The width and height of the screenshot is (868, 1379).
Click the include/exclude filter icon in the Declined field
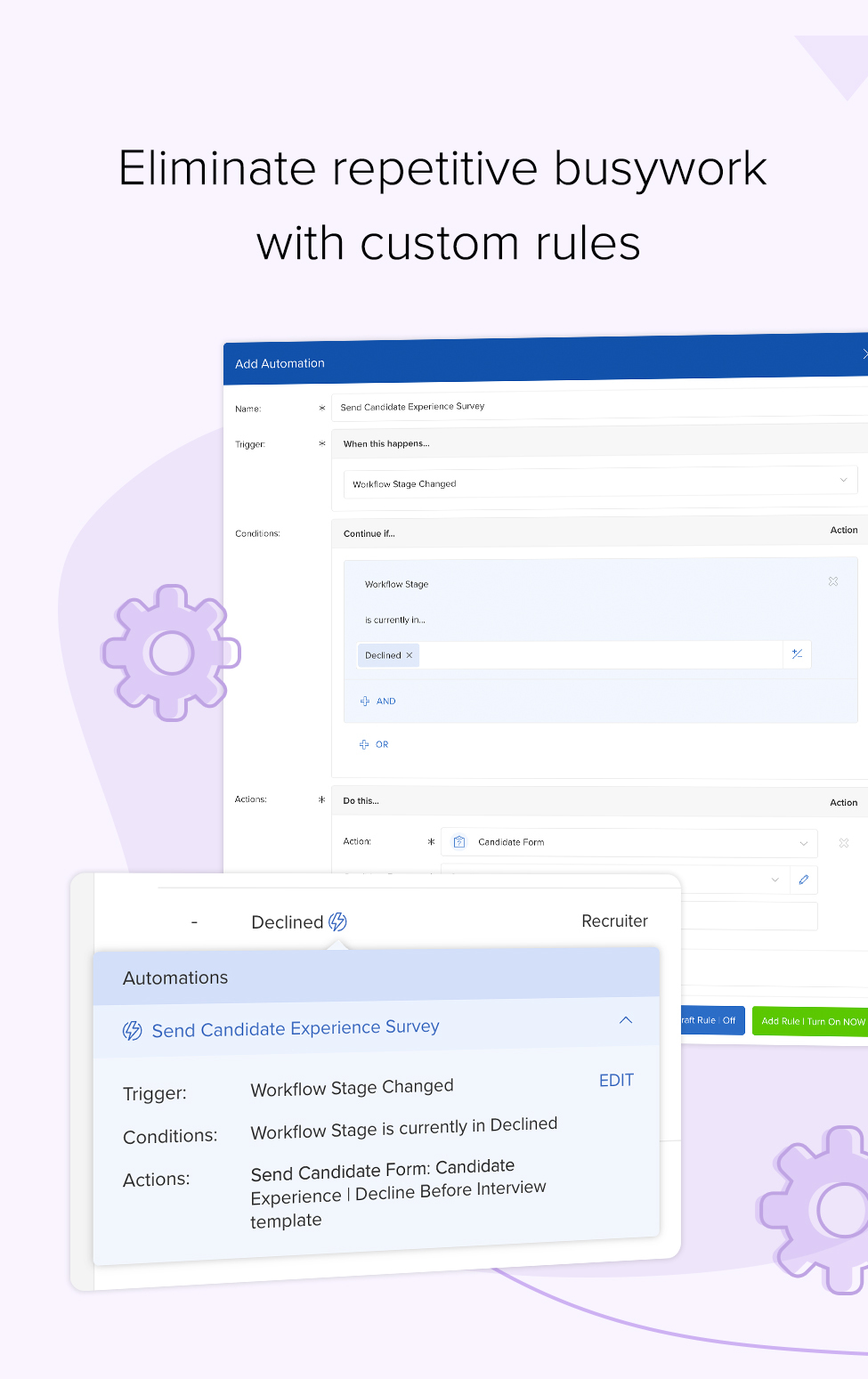797,654
